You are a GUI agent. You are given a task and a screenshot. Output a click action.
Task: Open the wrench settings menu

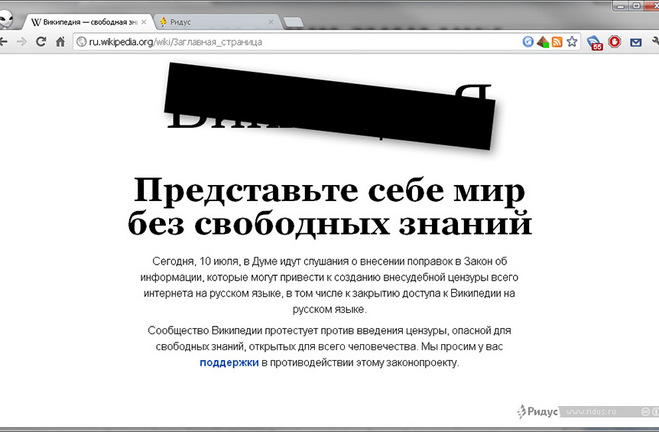(655, 42)
